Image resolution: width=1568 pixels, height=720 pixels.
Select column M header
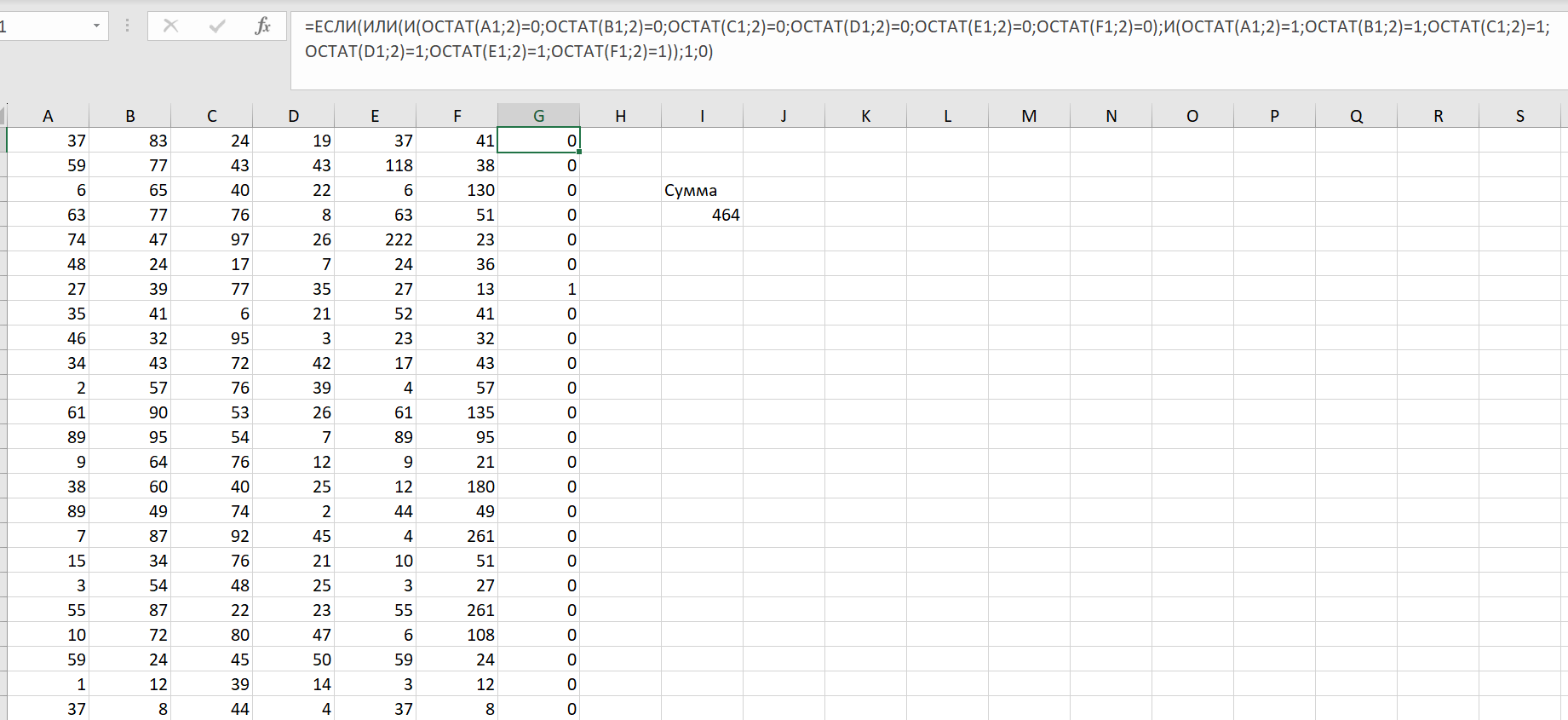pyautogui.click(x=1029, y=116)
